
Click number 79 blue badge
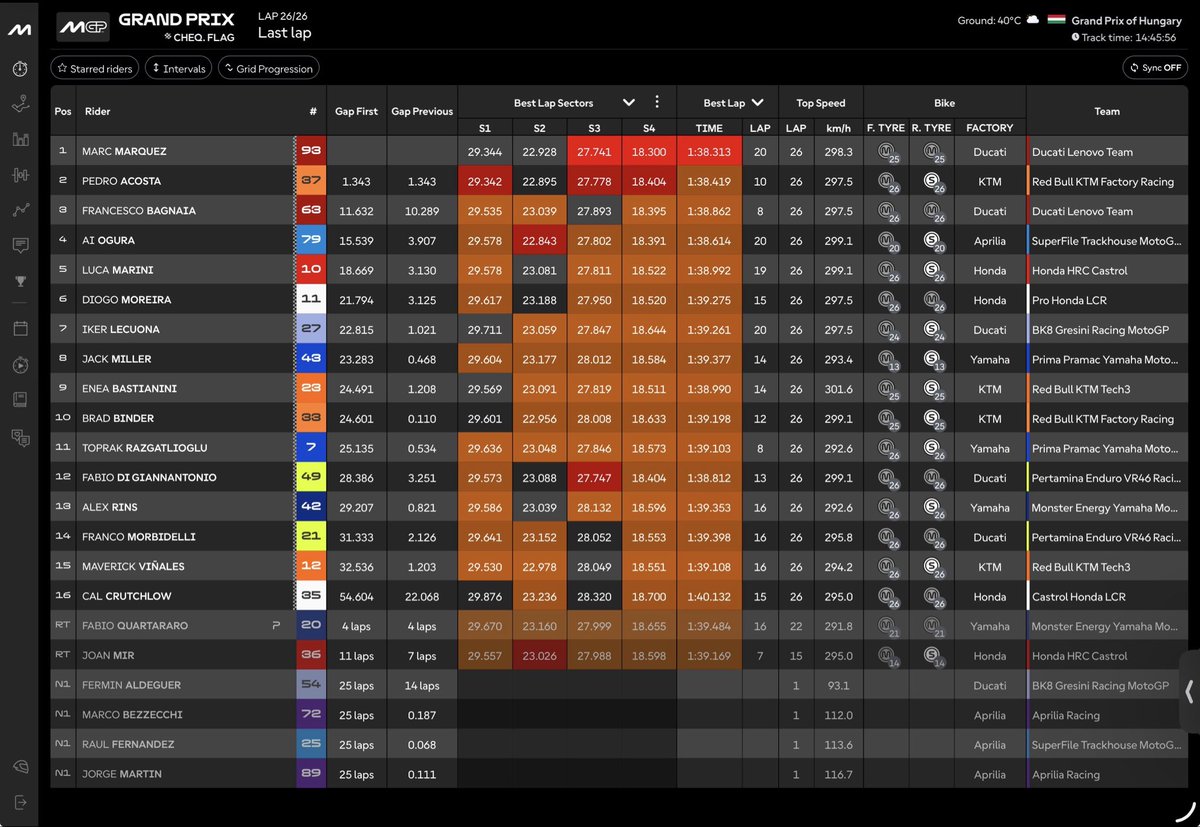[311, 241]
